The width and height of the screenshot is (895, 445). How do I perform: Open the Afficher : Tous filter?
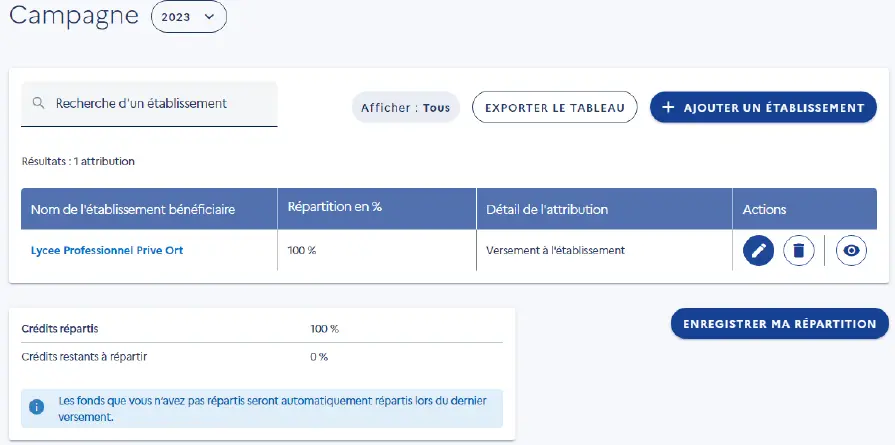405,108
